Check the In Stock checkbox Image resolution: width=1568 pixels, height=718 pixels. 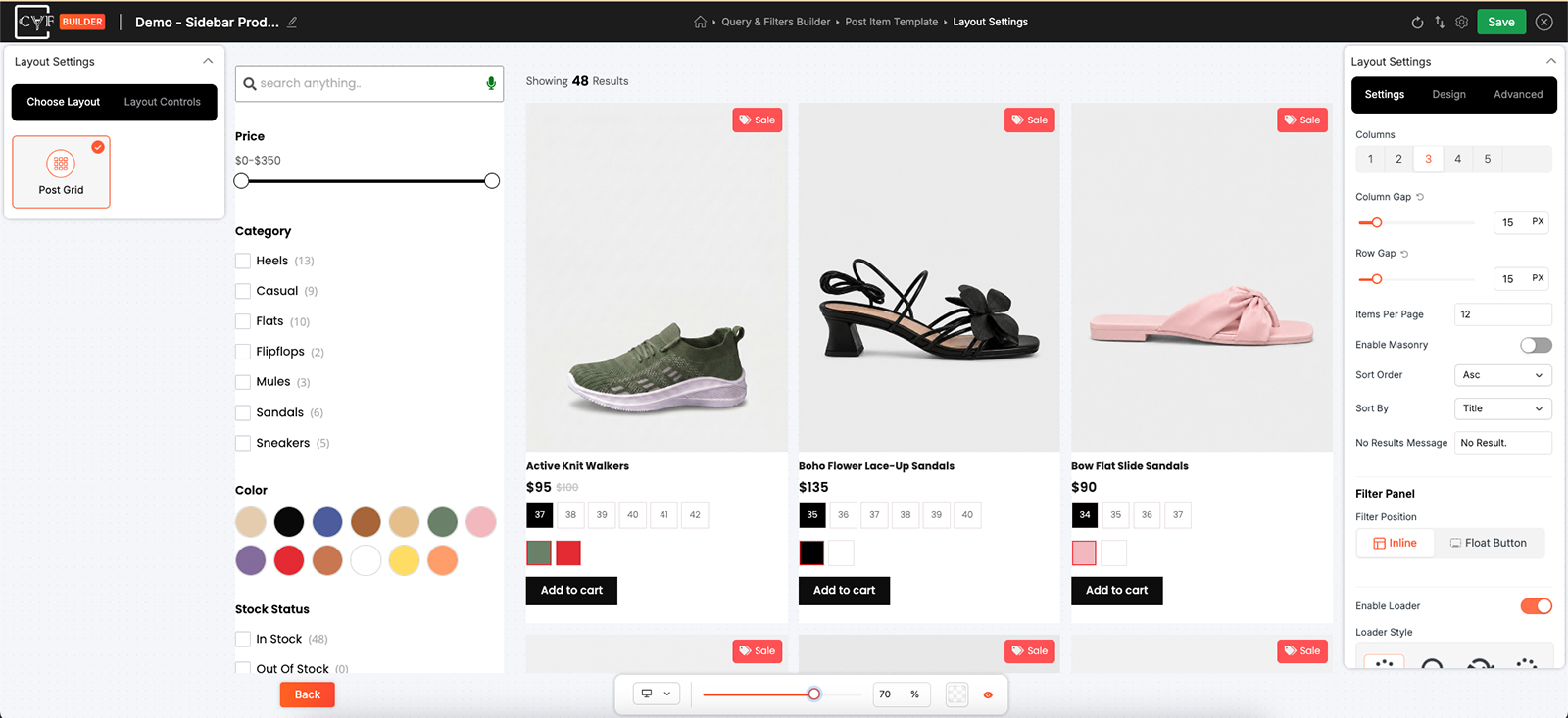point(243,639)
